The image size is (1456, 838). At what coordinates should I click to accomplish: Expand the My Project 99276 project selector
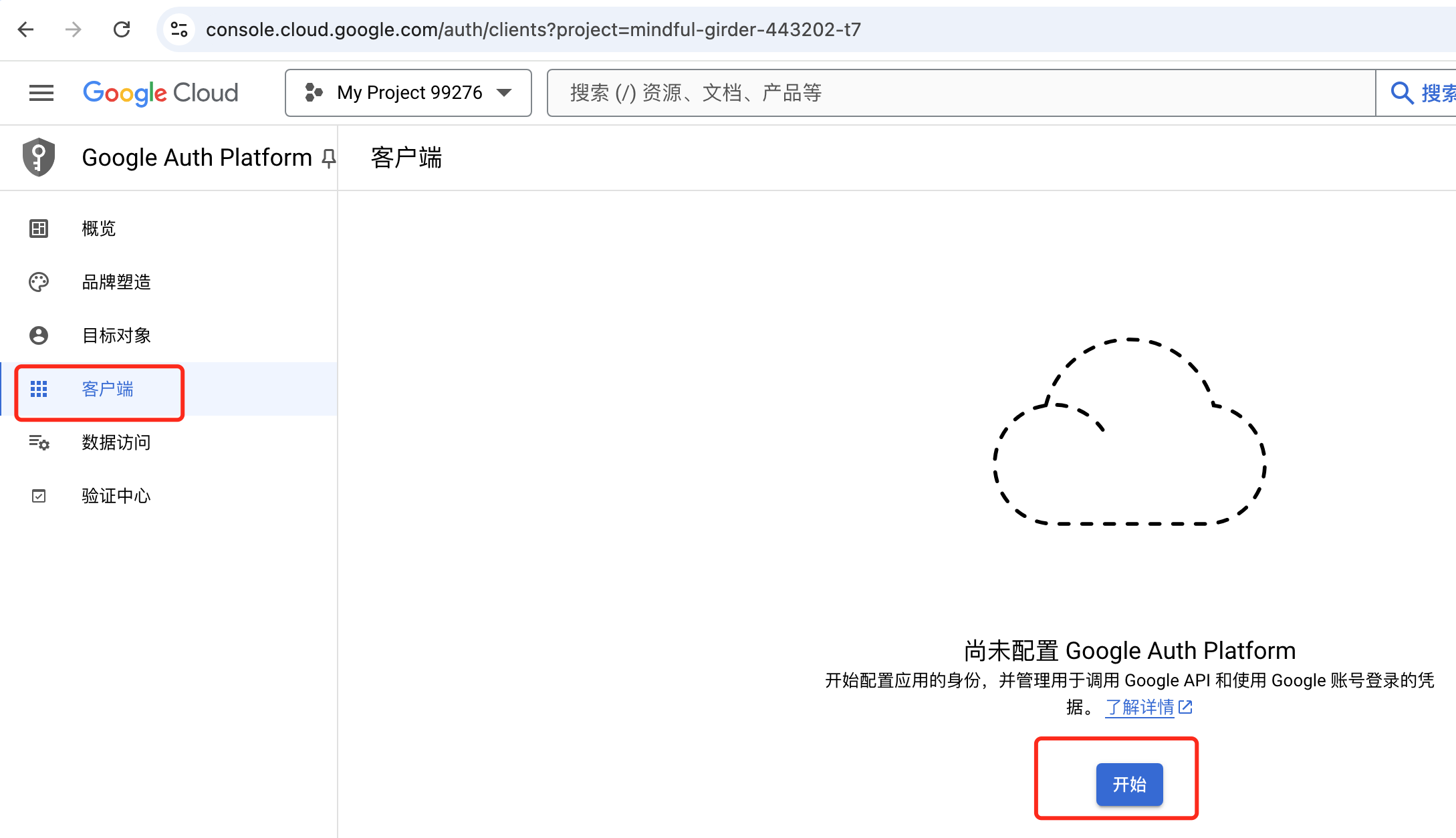coord(408,93)
